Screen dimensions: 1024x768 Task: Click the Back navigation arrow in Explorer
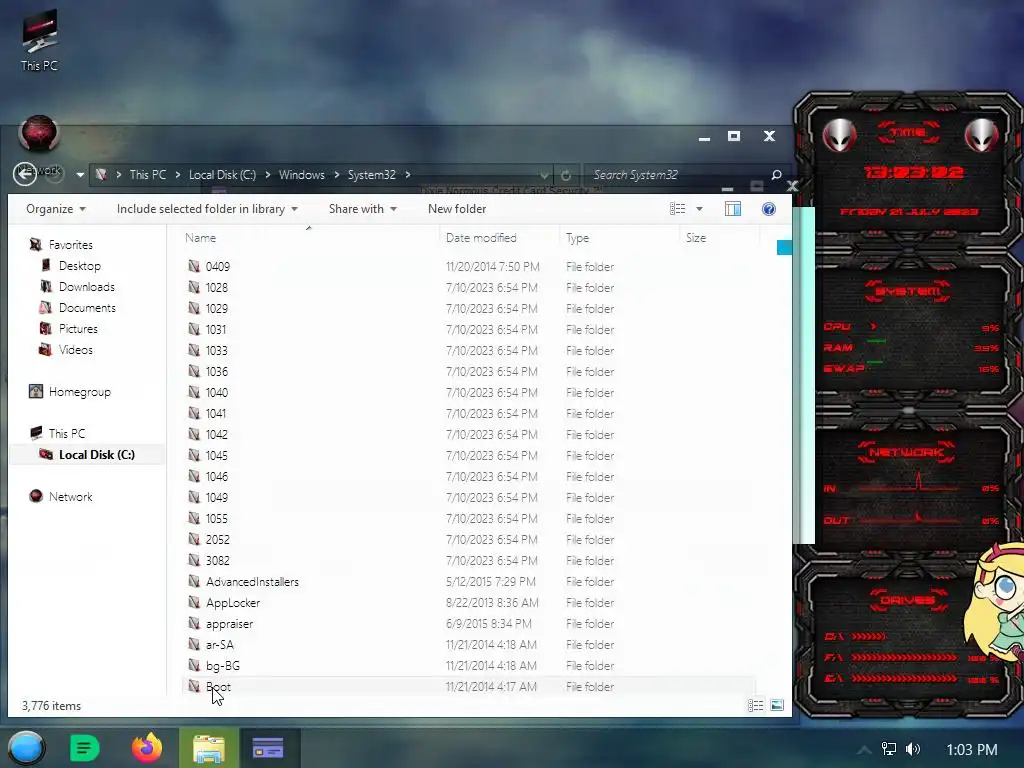click(x=25, y=174)
